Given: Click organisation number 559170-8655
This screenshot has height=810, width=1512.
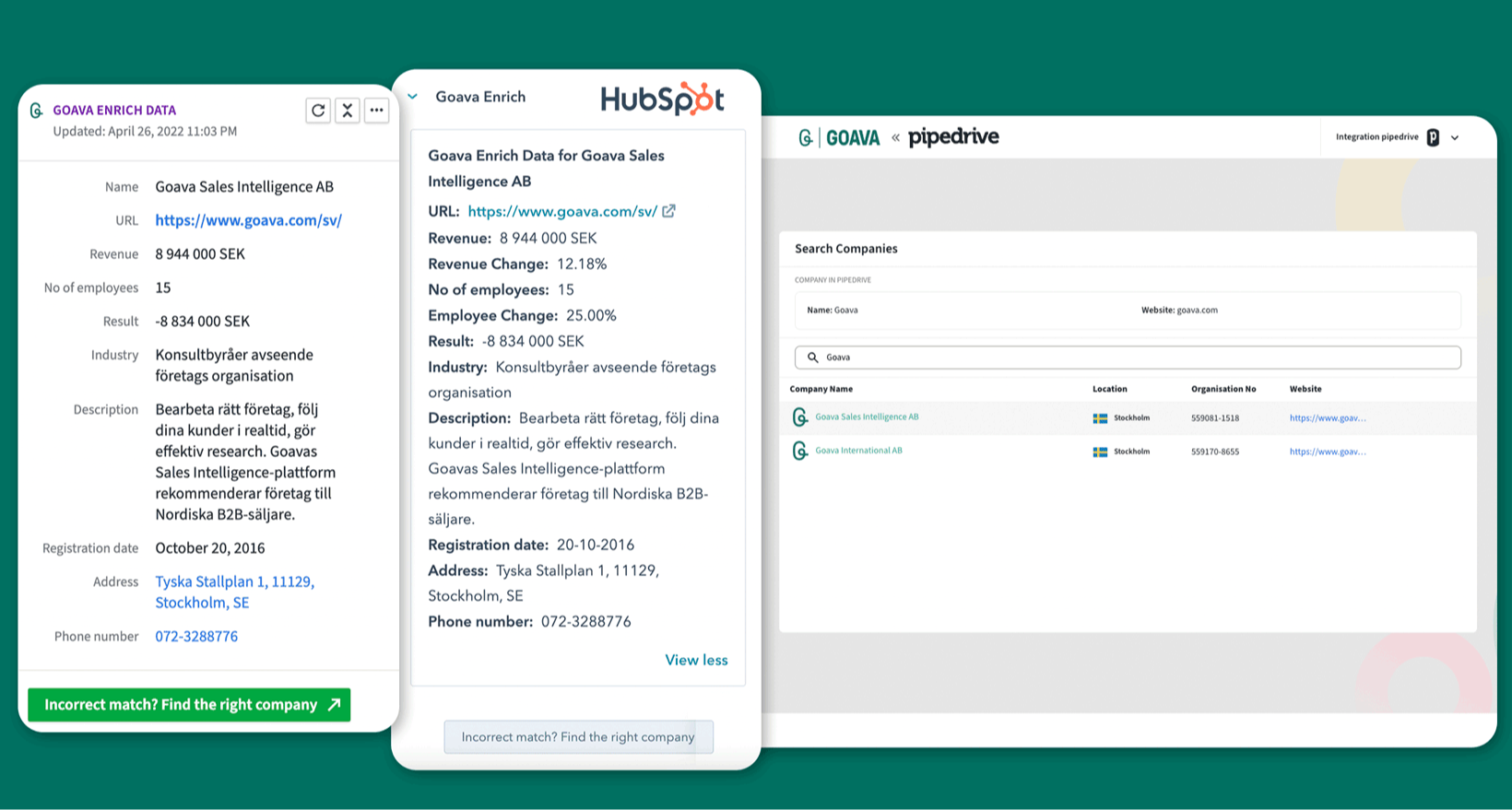Looking at the screenshot, I should coord(1215,452).
